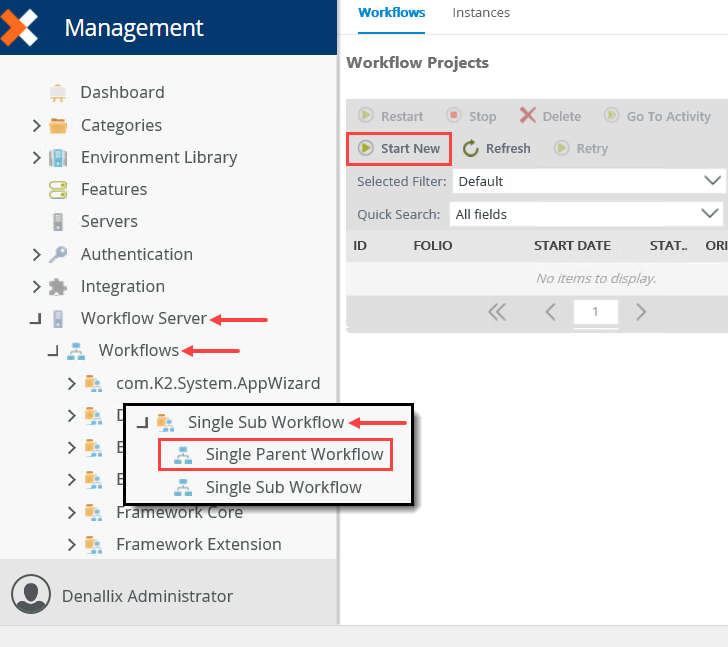728x647 pixels.
Task: Click the Authentication key icon
Action: click(x=58, y=254)
